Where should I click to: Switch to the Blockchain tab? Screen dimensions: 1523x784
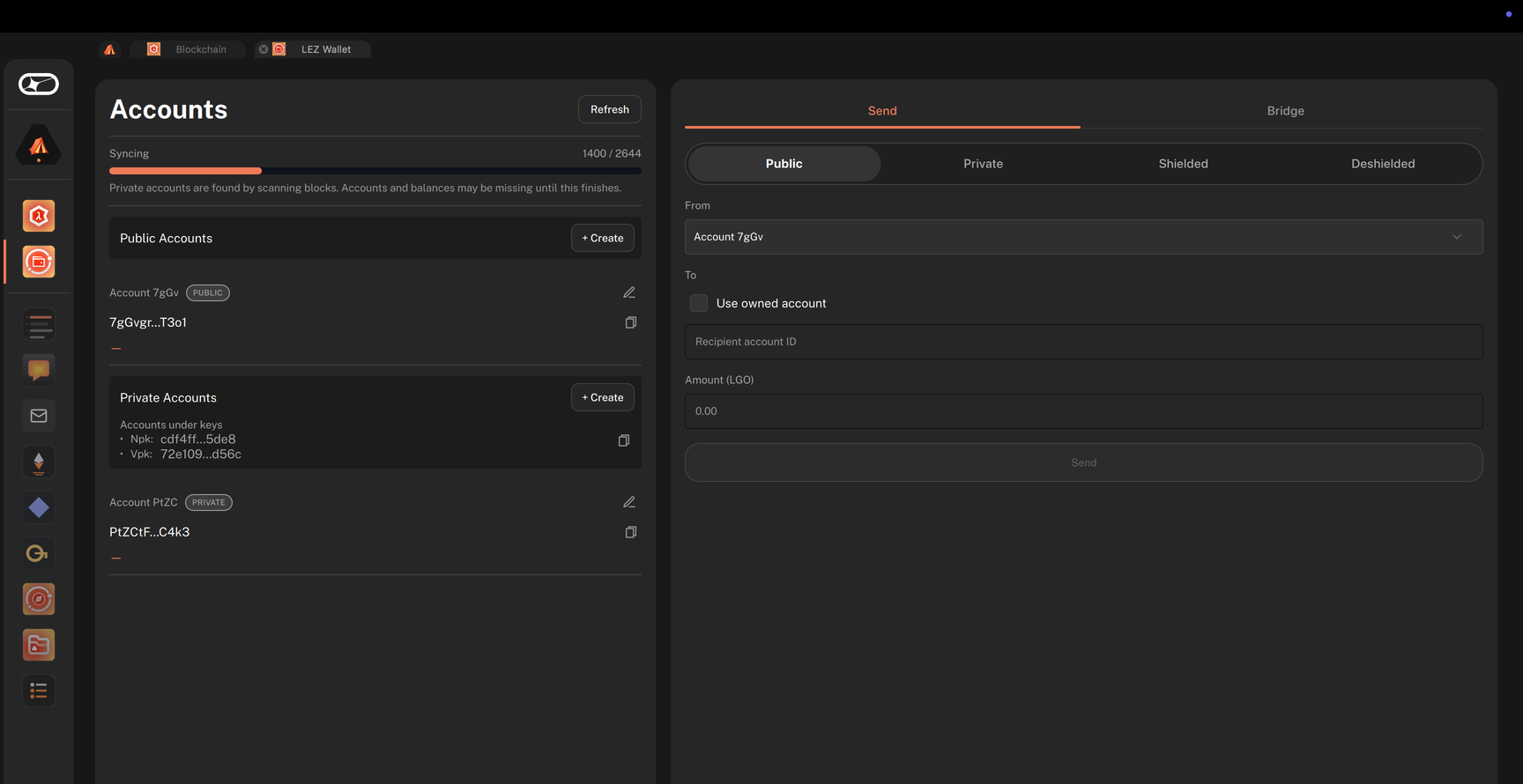[189, 49]
